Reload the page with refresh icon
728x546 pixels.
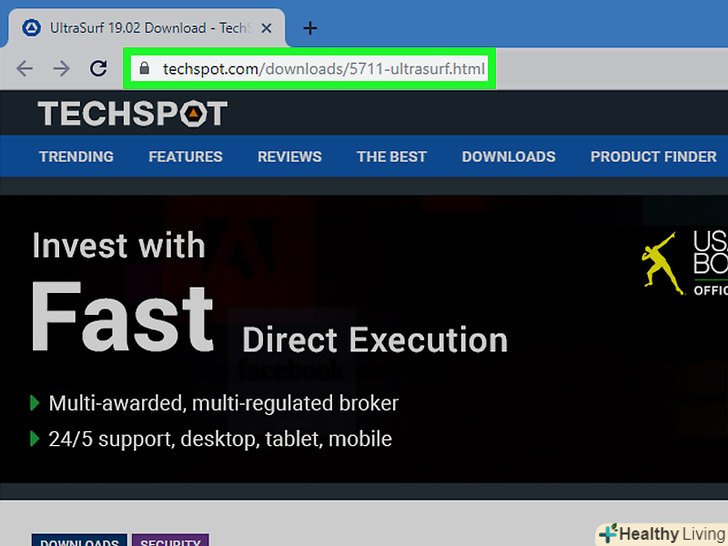pyautogui.click(x=98, y=68)
